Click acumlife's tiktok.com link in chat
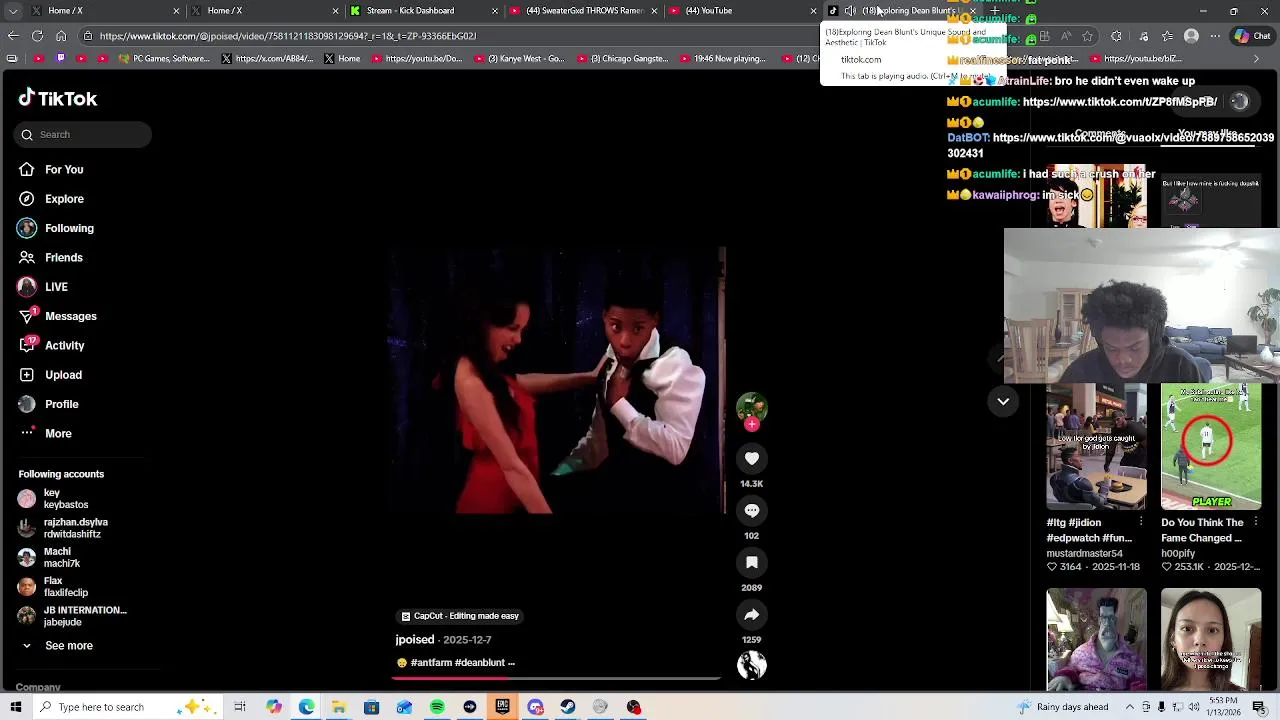This screenshot has height=720, width=1280. coord(1119,102)
